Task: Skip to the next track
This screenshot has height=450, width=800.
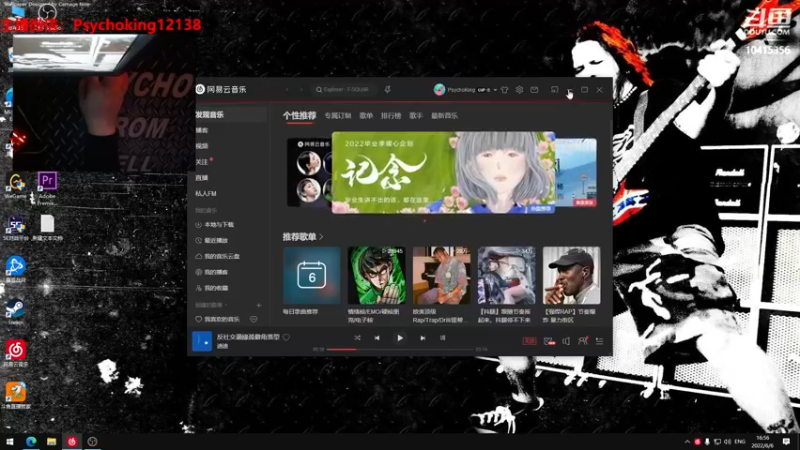Action: click(422, 338)
